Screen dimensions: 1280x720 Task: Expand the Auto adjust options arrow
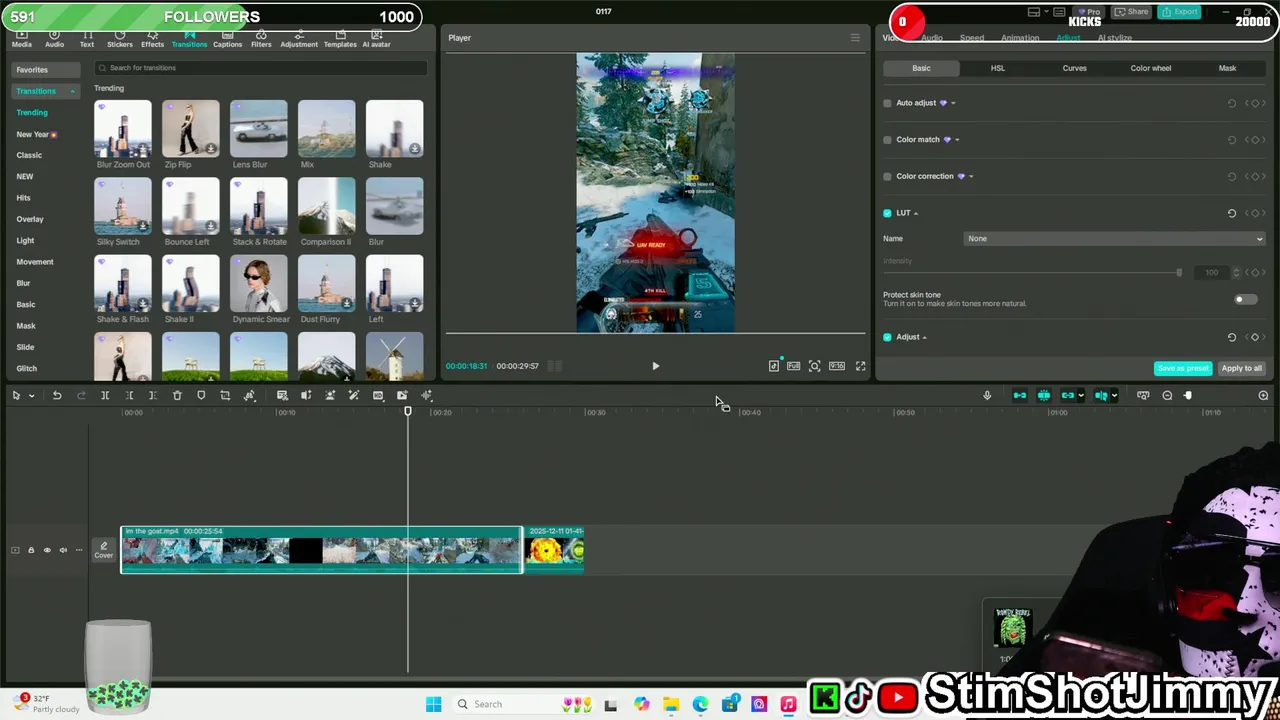point(953,103)
